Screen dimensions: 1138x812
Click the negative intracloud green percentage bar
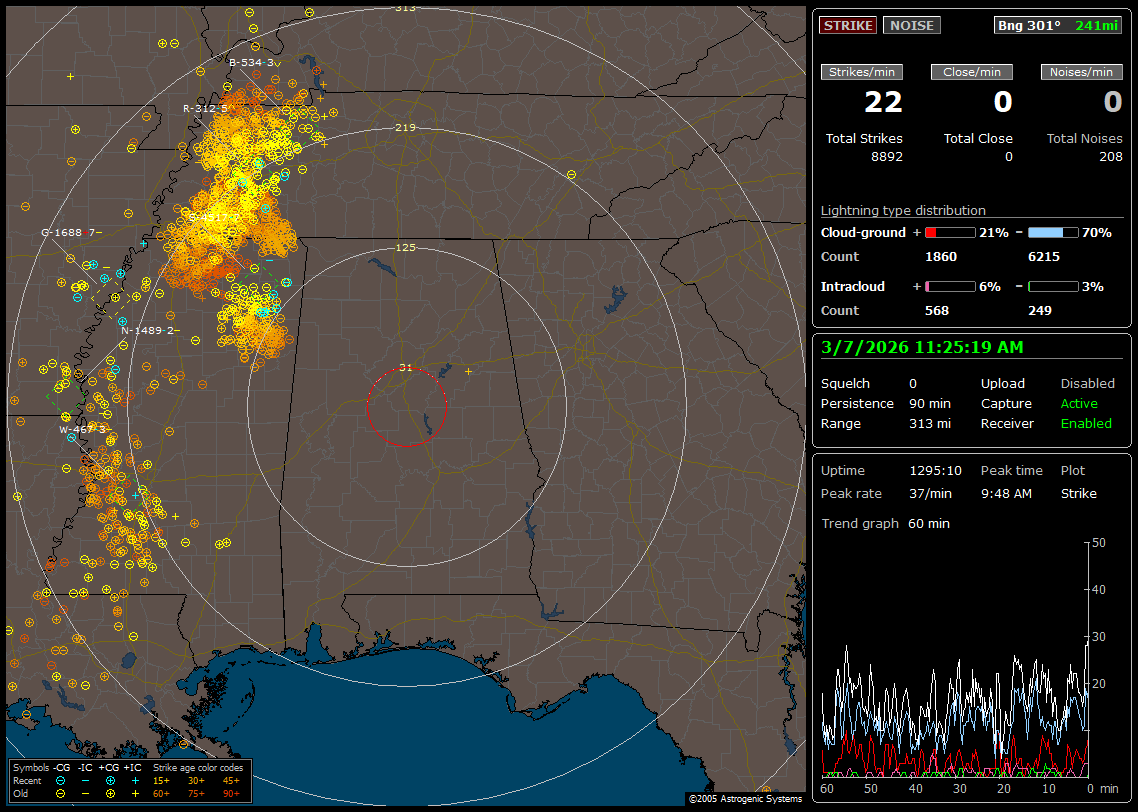pyautogui.click(x=1053, y=286)
